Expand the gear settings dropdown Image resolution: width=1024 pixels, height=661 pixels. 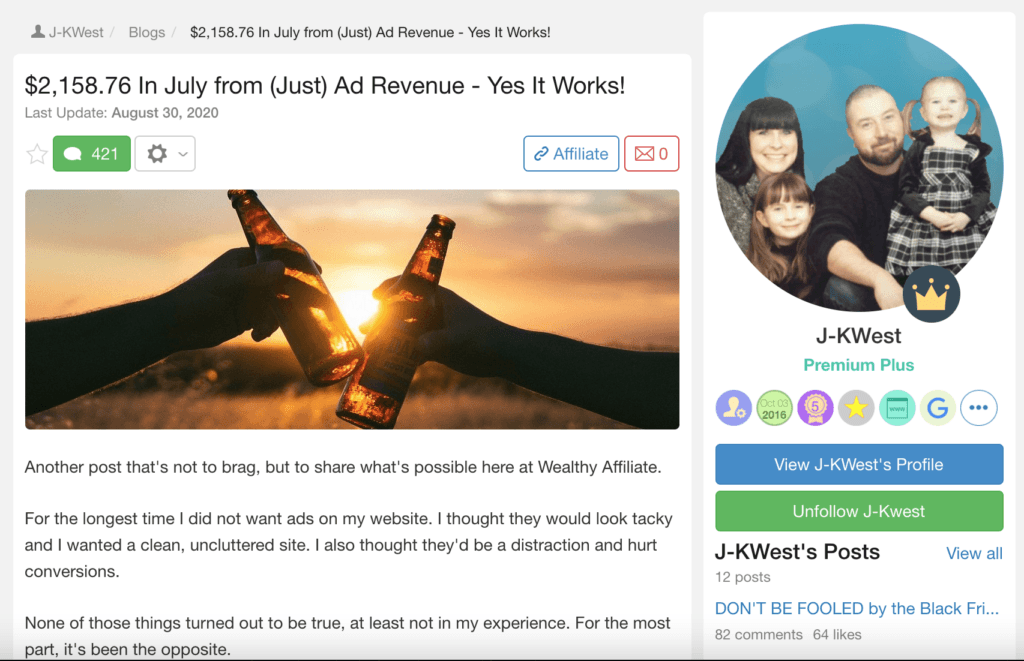click(x=165, y=153)
